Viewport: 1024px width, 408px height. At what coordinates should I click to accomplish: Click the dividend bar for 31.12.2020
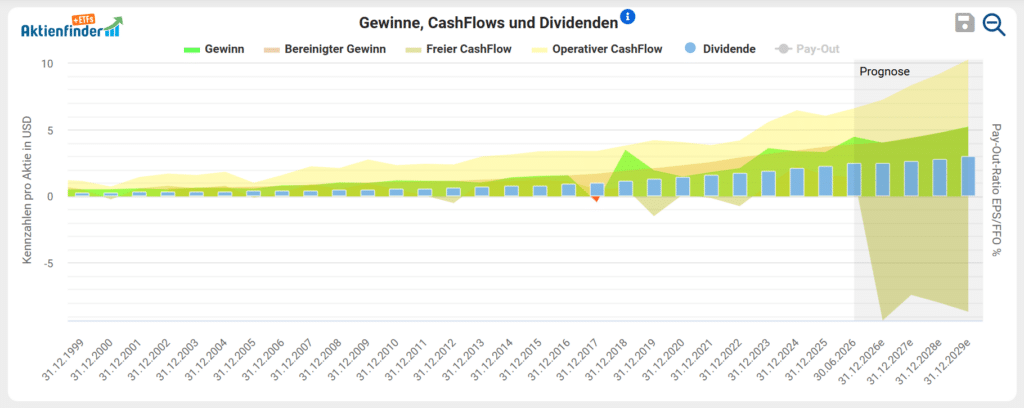(682, 187)
